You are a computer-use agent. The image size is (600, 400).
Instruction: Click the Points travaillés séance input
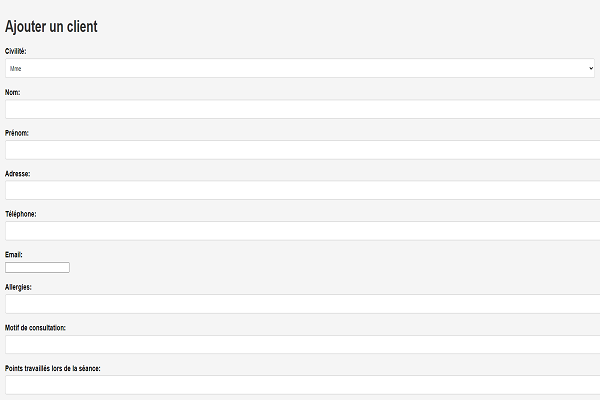point(303,385)
